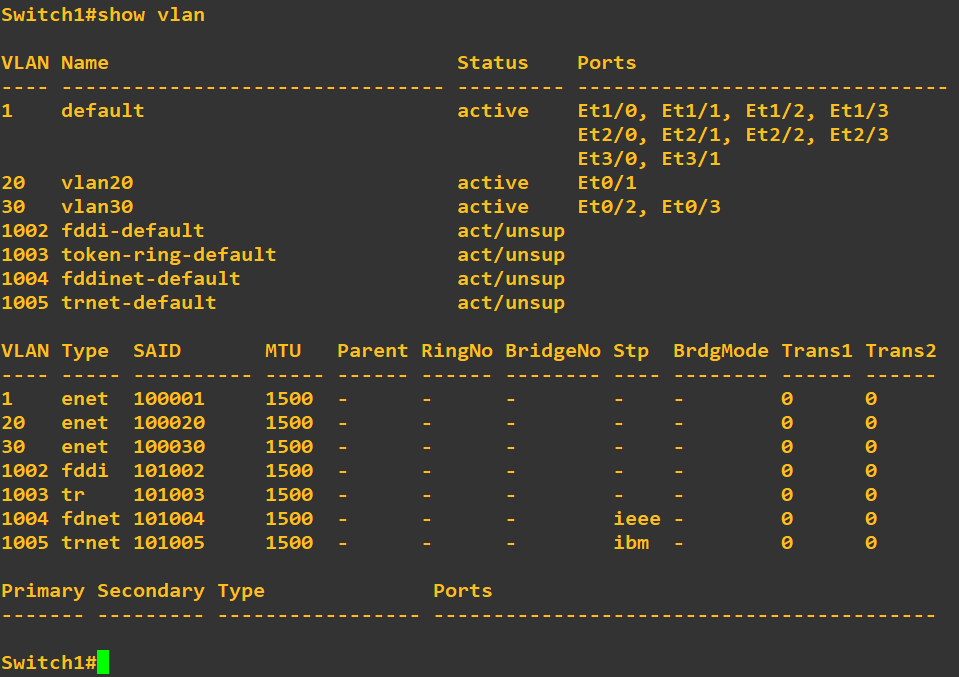
Task: Click the vlan30 name entry
Action: [97, 207]
